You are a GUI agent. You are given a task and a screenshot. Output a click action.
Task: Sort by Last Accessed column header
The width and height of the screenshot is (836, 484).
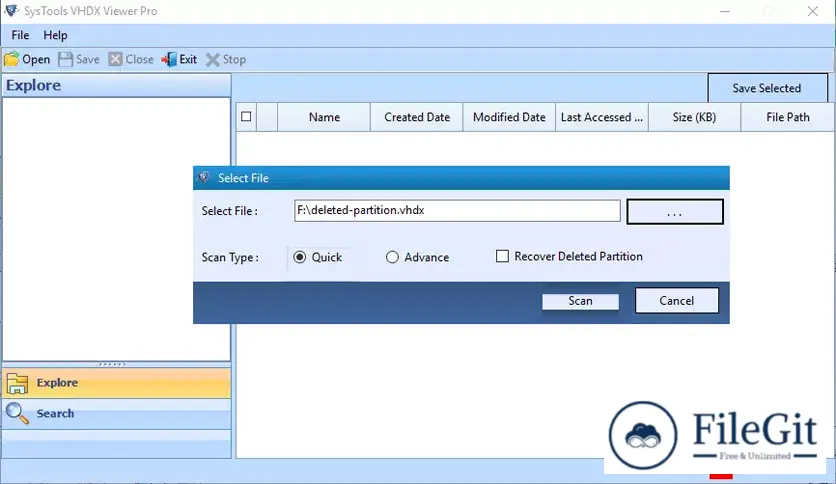pos(602,117)
